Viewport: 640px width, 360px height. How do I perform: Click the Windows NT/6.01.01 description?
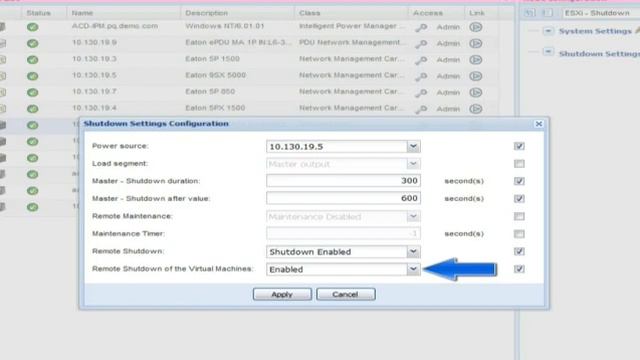click(224, 26)
